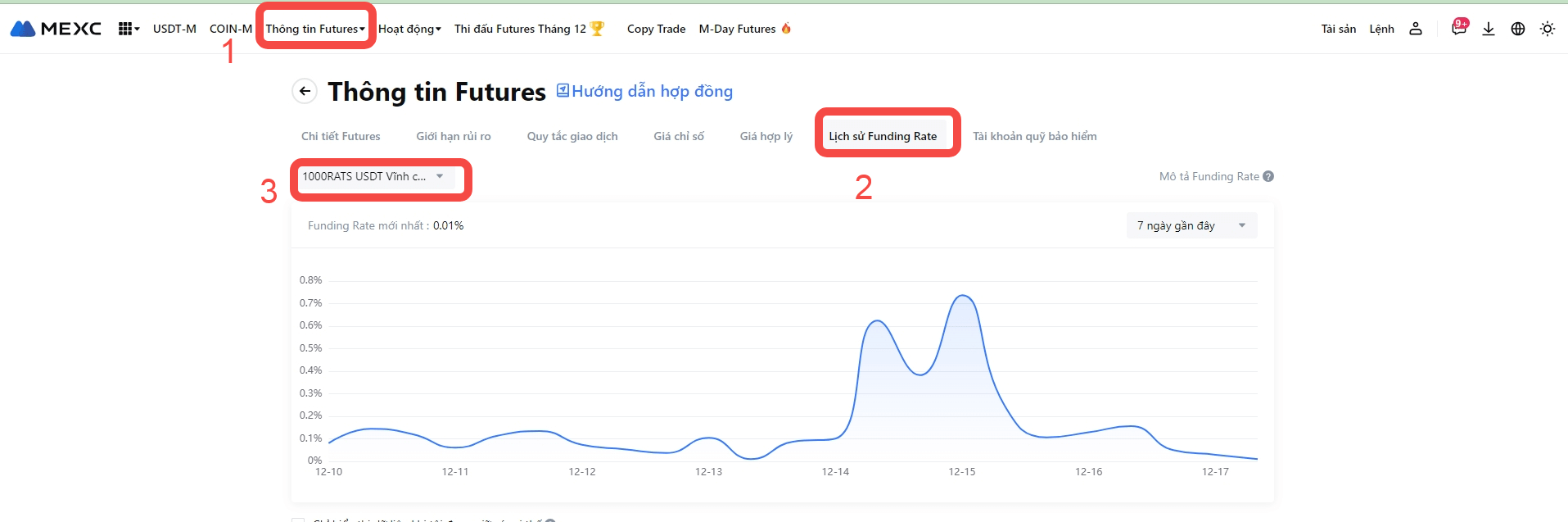This screenshot has width=1568, height=522.
Task: Go to Copy Trade
Action: tap(656, 29)
